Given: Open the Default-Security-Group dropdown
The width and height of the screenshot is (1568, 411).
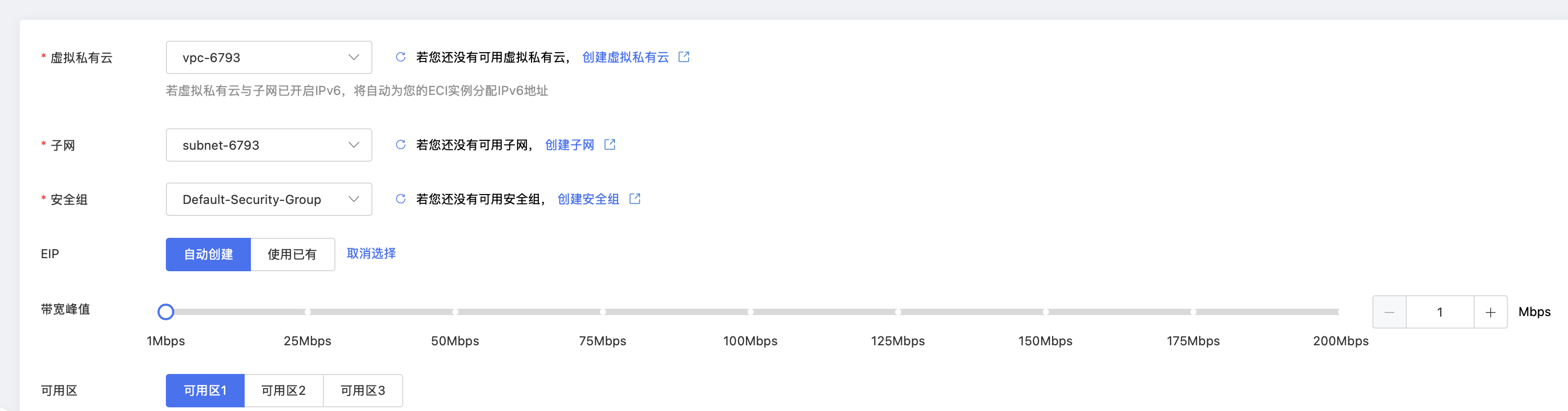Looking at the screenshot, I should [x=269, y=200].
